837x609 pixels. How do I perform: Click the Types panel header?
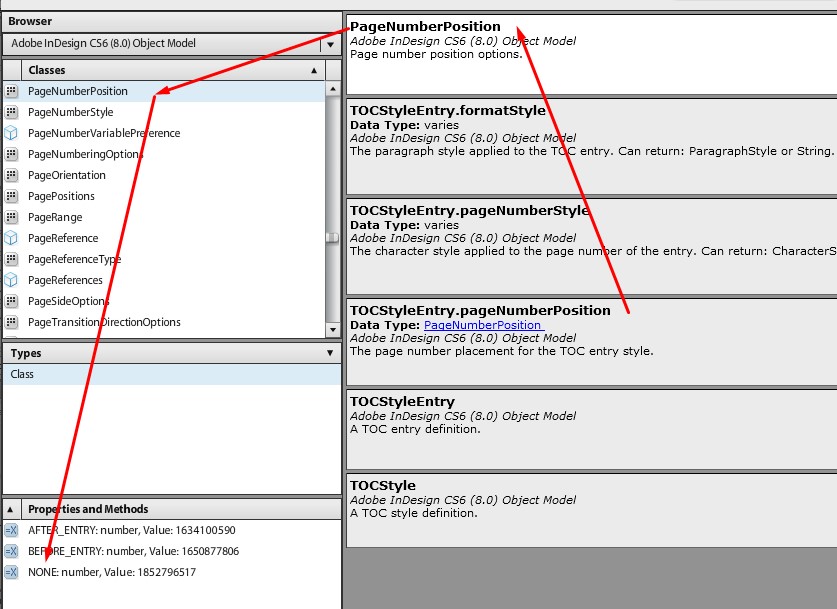[x=172, y=353]
